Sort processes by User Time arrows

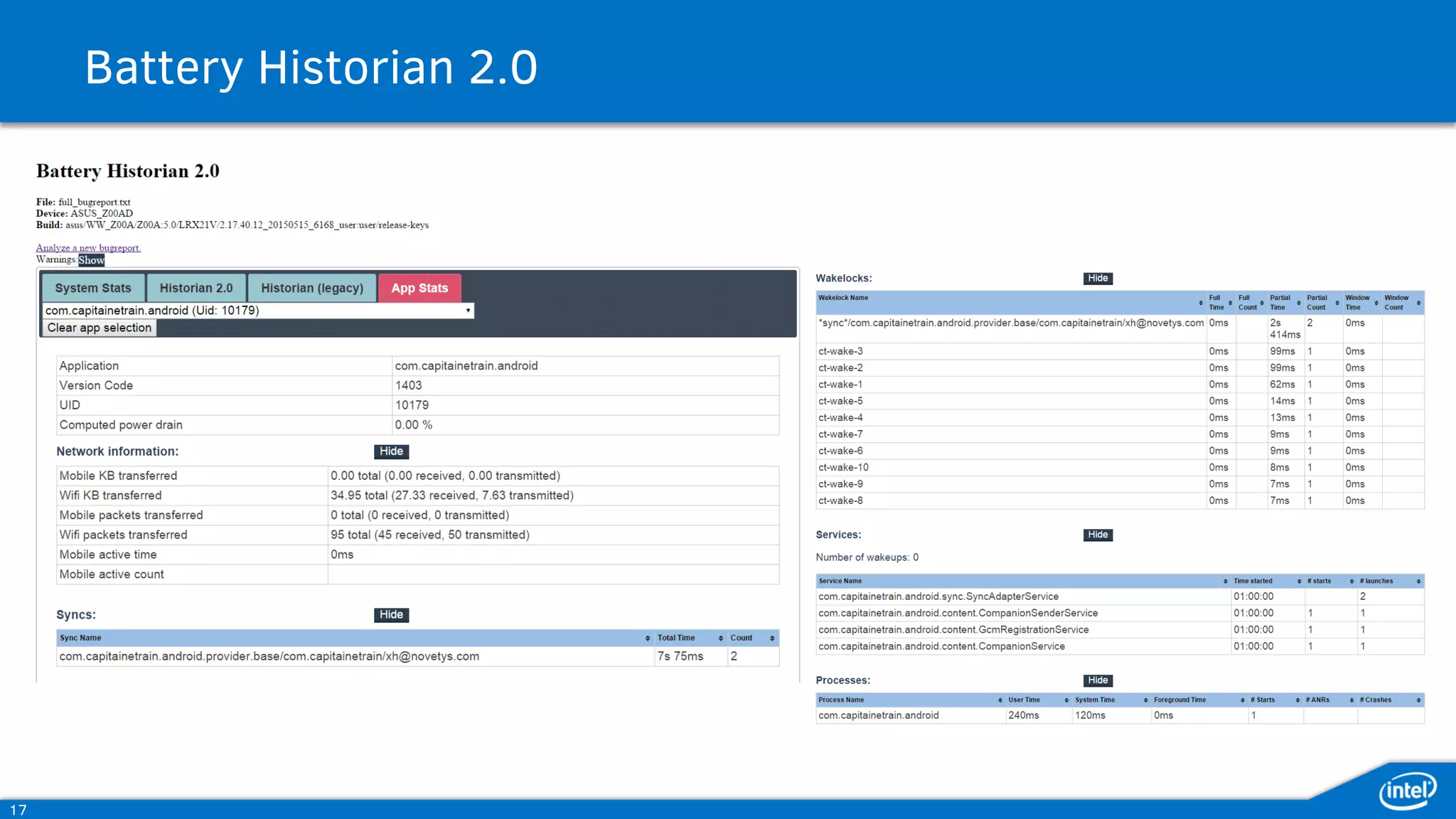1066,700
